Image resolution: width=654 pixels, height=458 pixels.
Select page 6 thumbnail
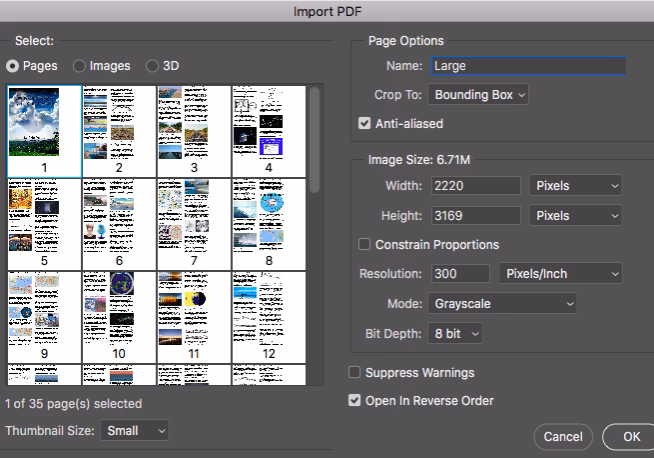(119, 224)
